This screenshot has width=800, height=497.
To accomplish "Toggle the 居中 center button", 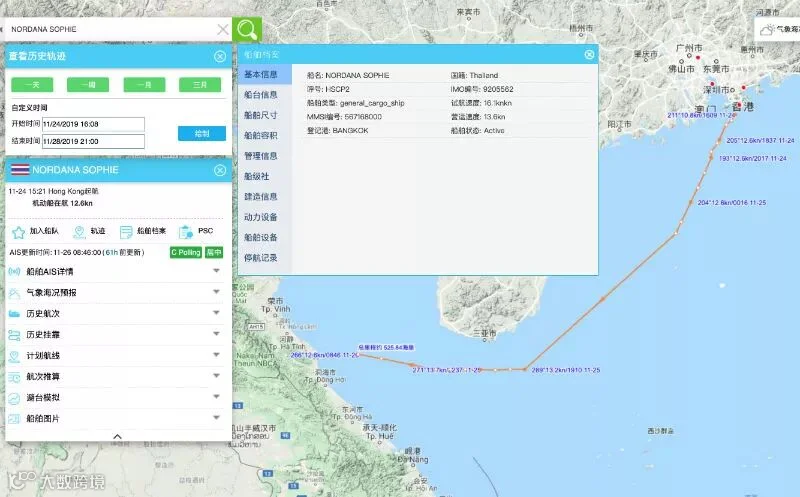I will point(214,252).
